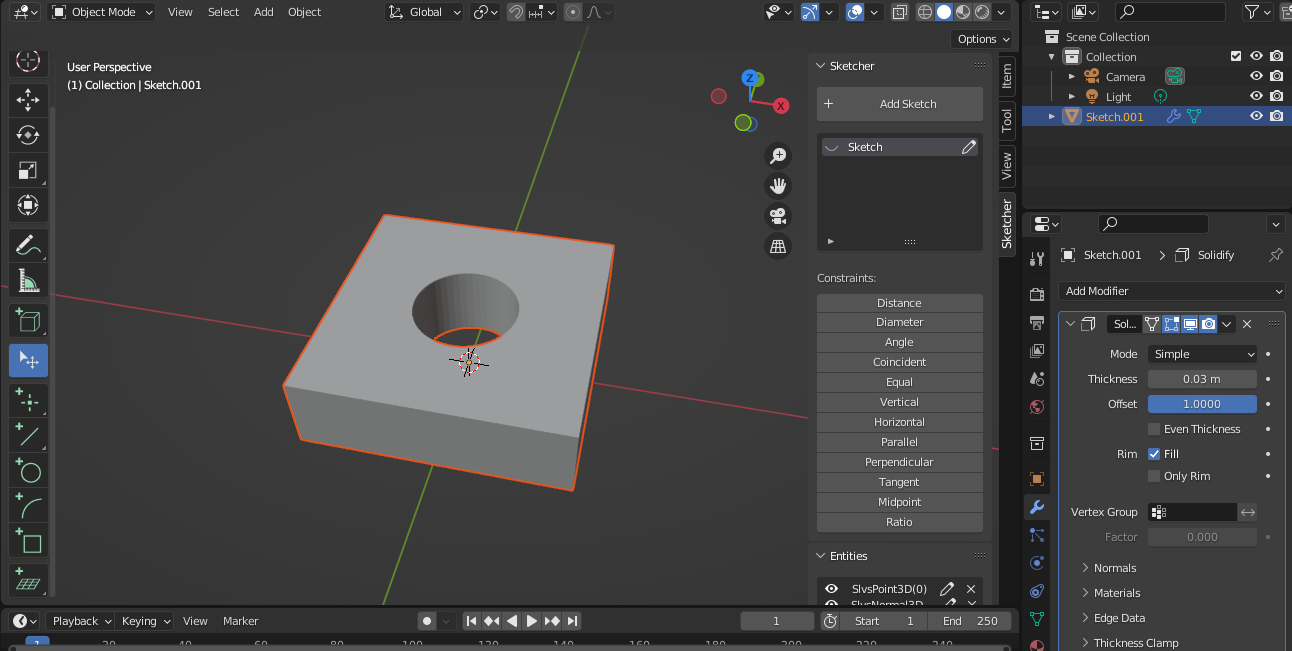This screenshot has width=1292, height=651.
Task: Switch perspective/orthographic grid gizmo
Action: pos(778,246)
